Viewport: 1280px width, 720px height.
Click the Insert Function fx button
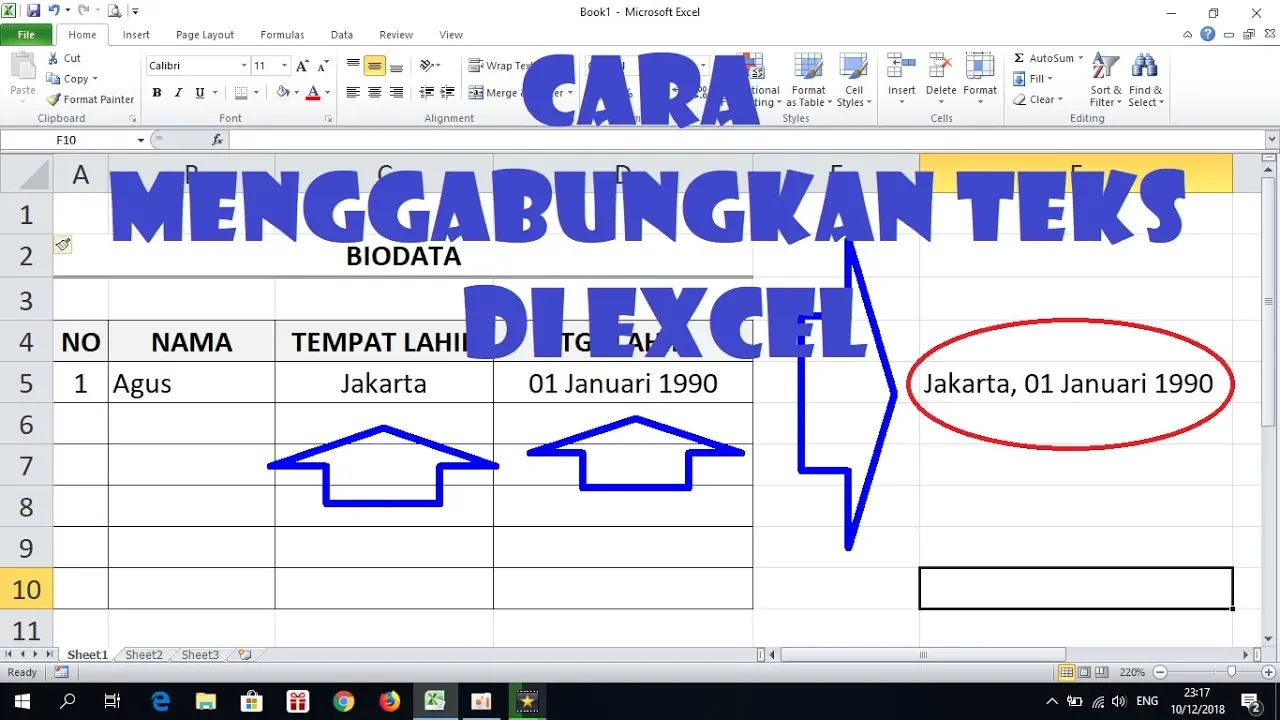coord(218,140)
